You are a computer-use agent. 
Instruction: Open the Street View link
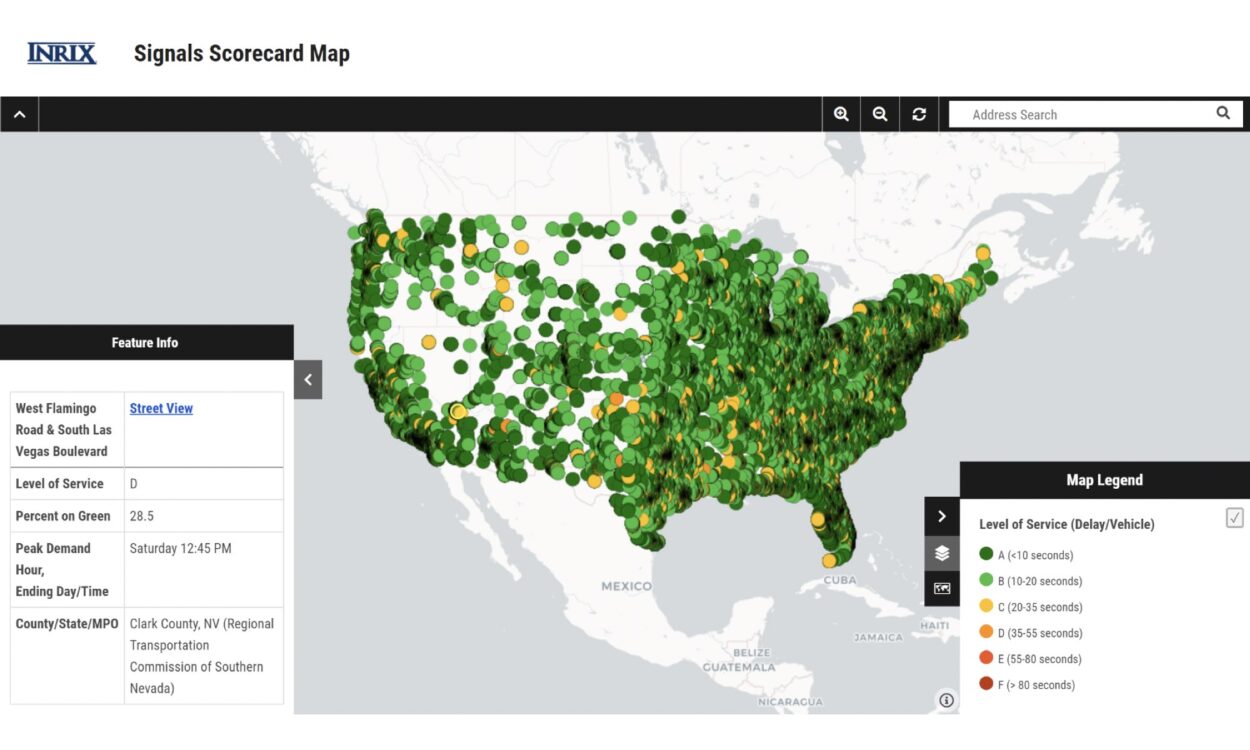pos(161,408)
